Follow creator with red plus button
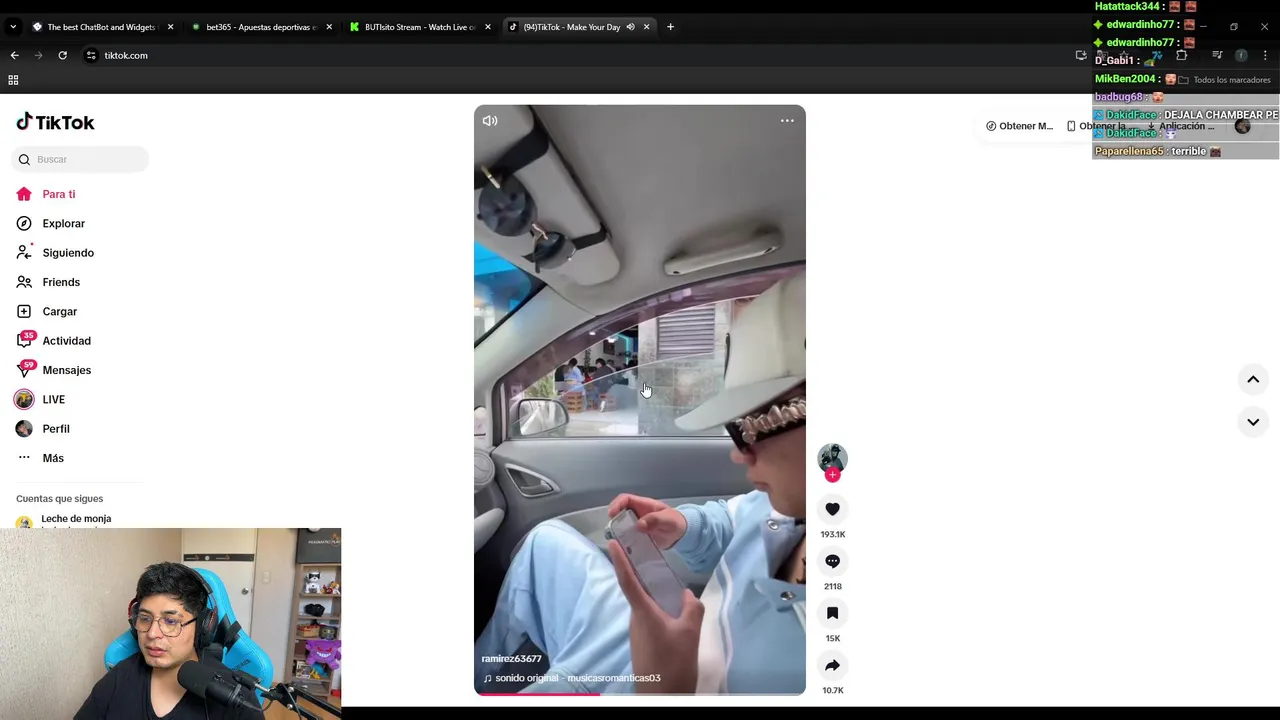This screenshot has width=1280, height=720. [x=832, y=475]
